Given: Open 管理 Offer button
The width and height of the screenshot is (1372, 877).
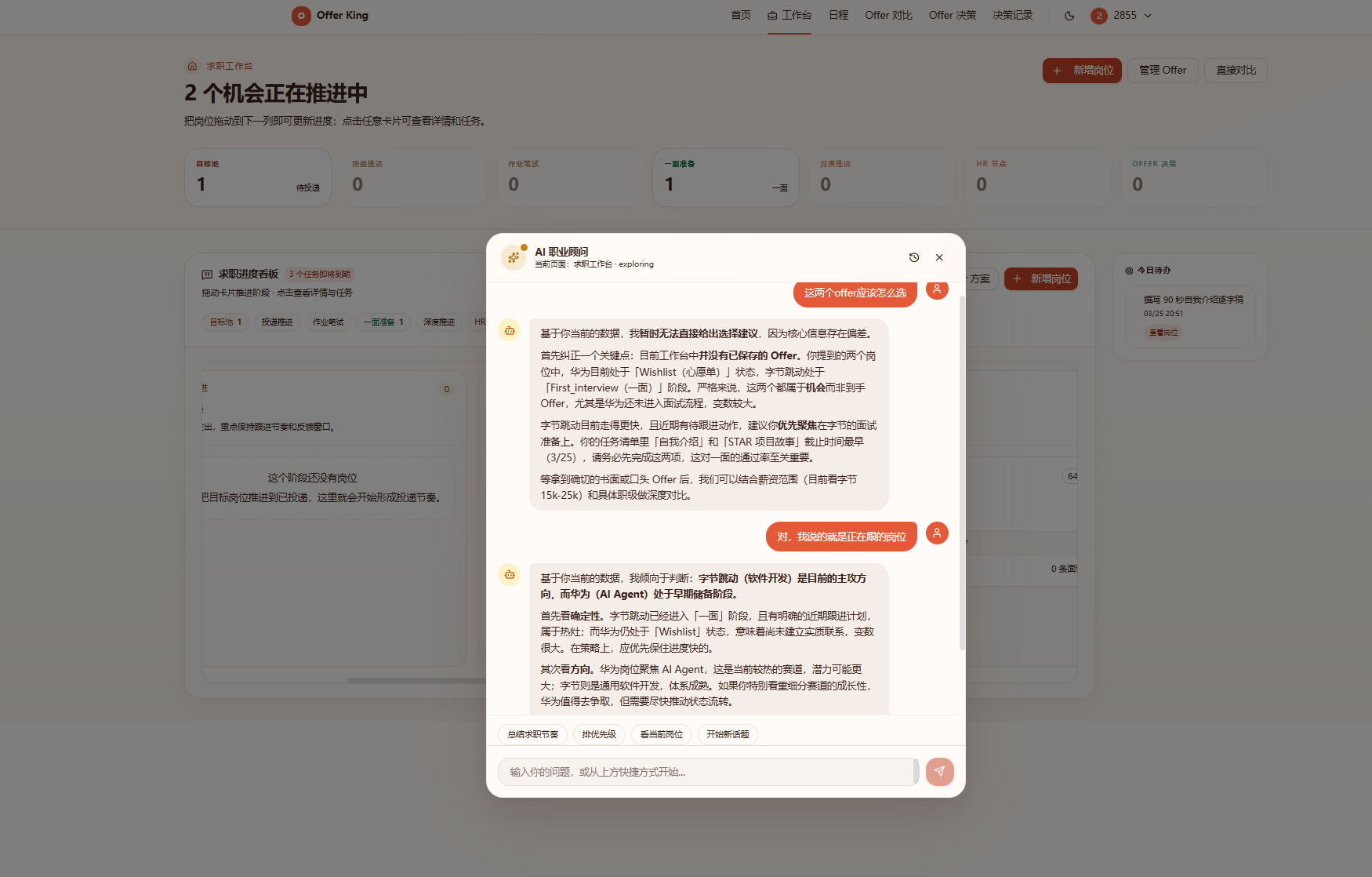Looking at the screenshot, I should (x=1163, y=71).
